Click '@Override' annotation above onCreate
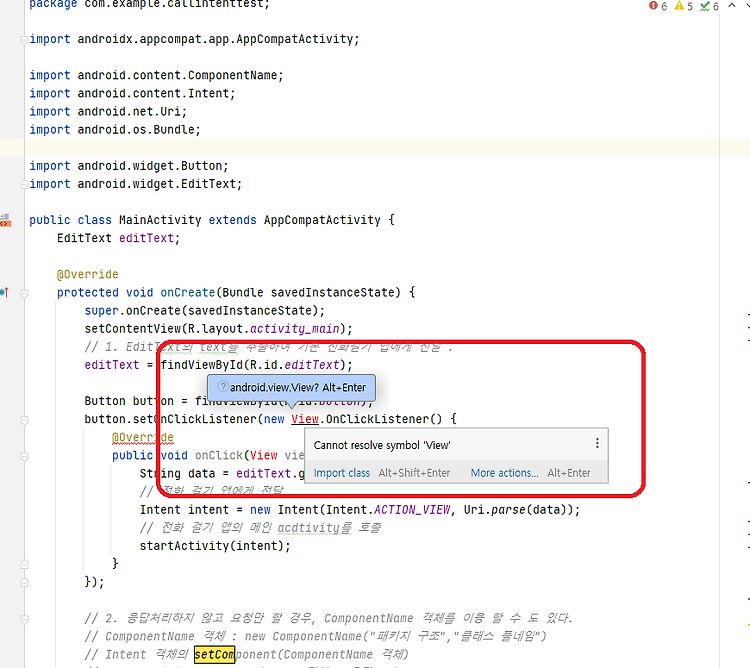750x668 pixels. tap(88, 275)
